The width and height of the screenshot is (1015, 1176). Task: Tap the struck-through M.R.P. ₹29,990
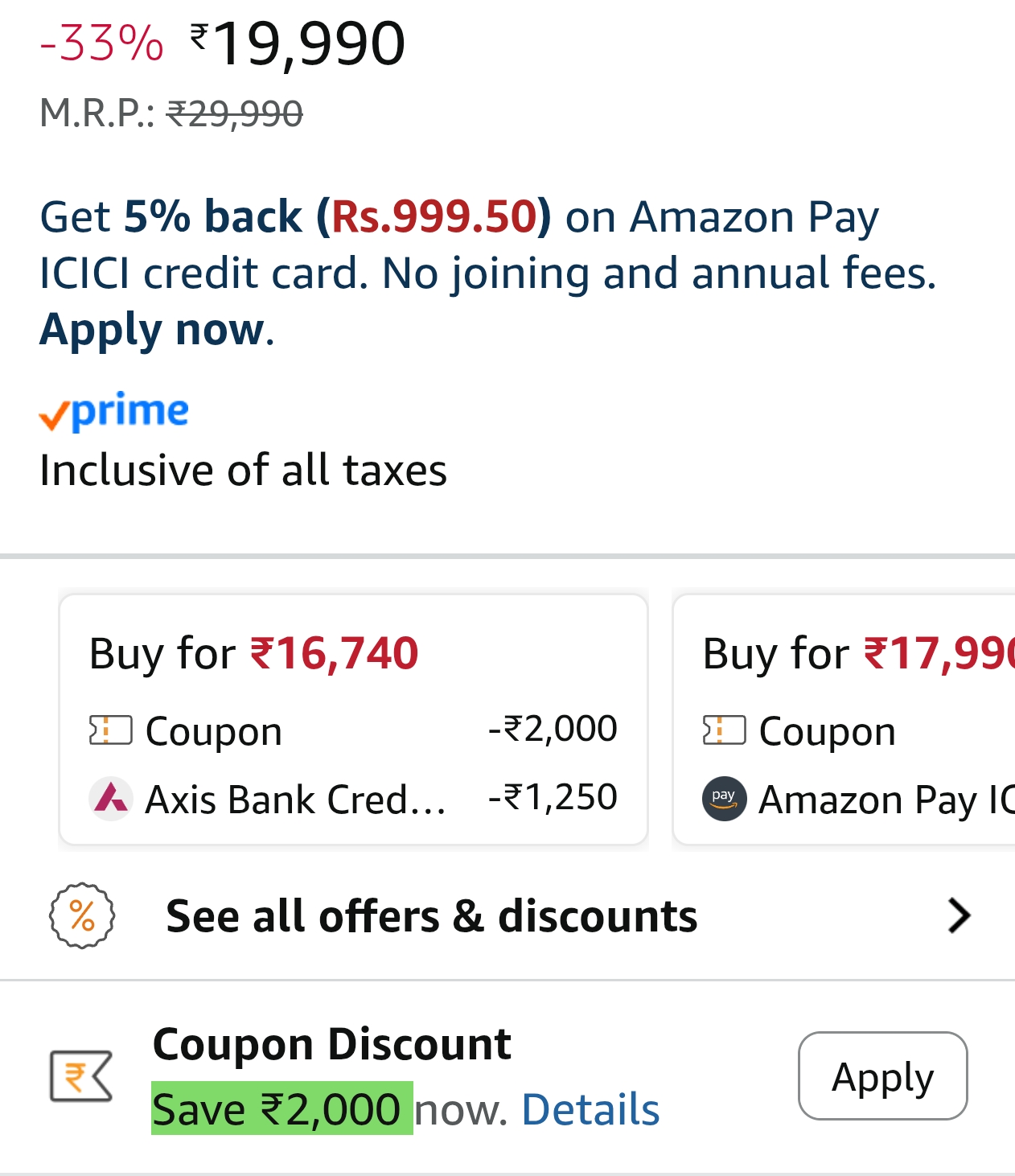coord(234,113)
